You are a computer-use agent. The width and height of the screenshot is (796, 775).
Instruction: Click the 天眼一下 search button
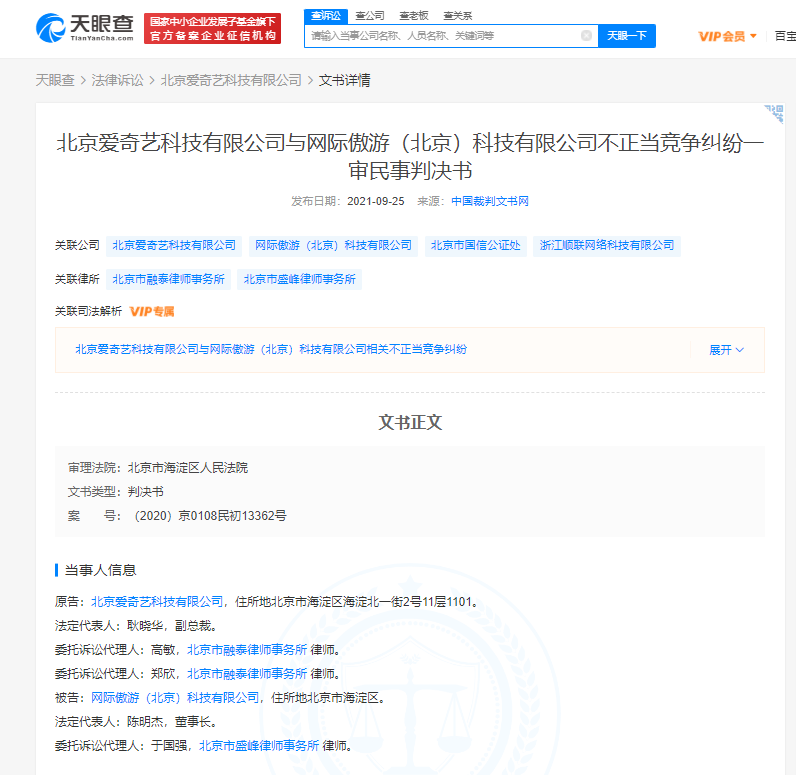click(627, 36)
